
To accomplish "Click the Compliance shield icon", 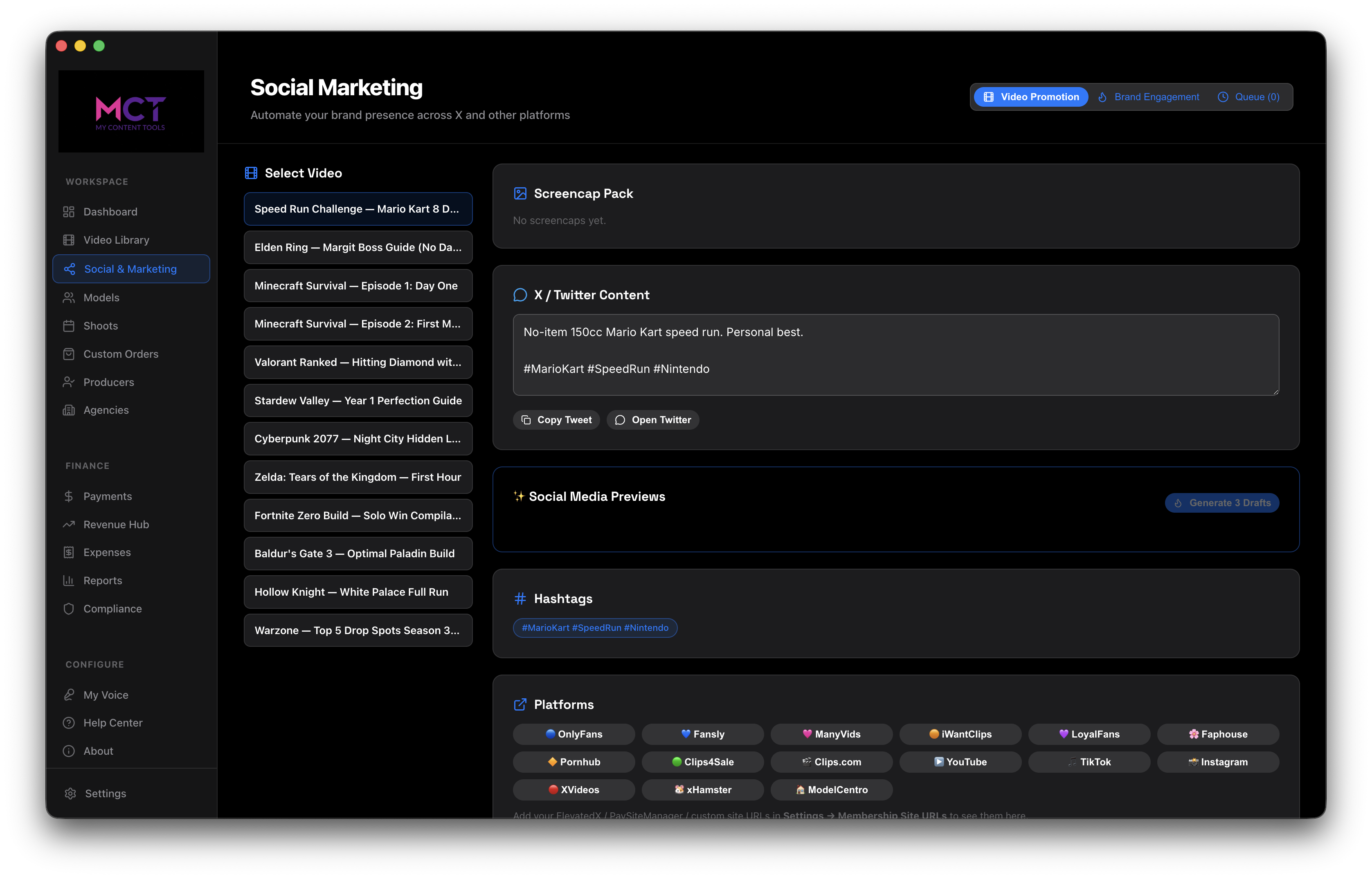I will 69,608.
